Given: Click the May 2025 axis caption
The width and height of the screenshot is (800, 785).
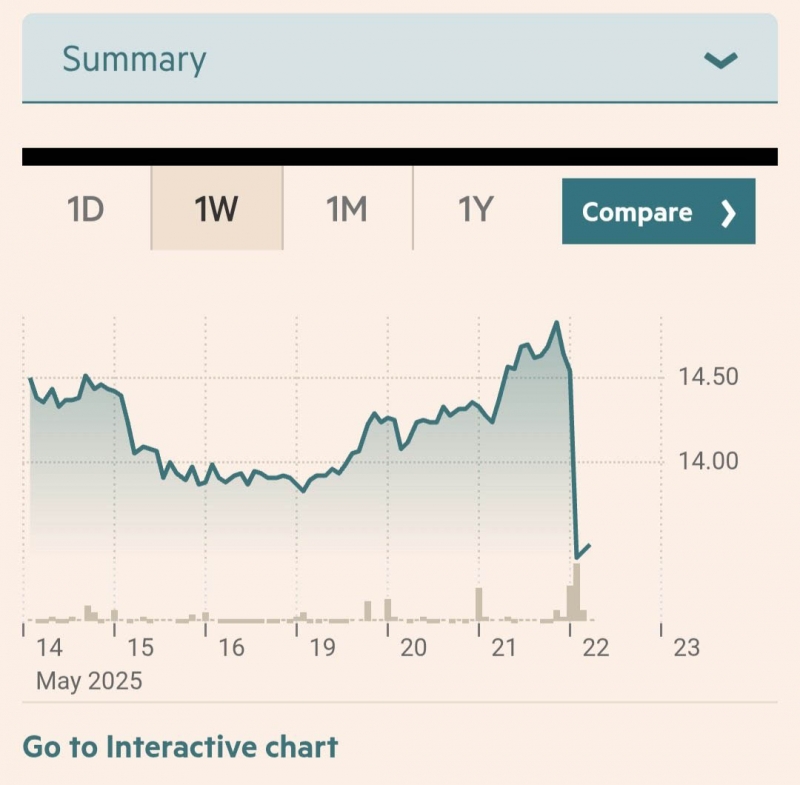Looking at the screenshot, I should [x=89, y=681].
